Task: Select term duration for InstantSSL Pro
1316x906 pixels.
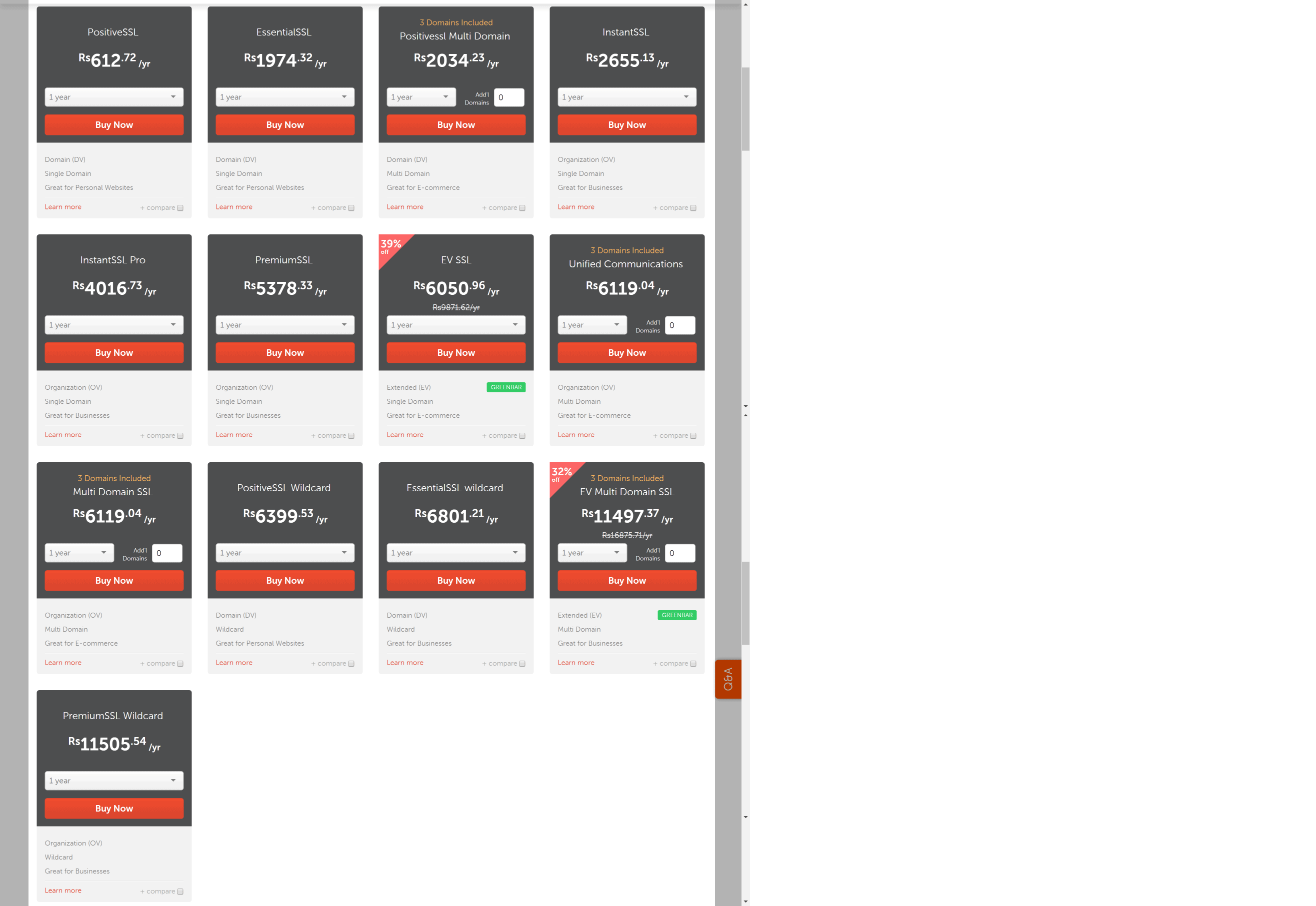Action: [x=114, y=325]
